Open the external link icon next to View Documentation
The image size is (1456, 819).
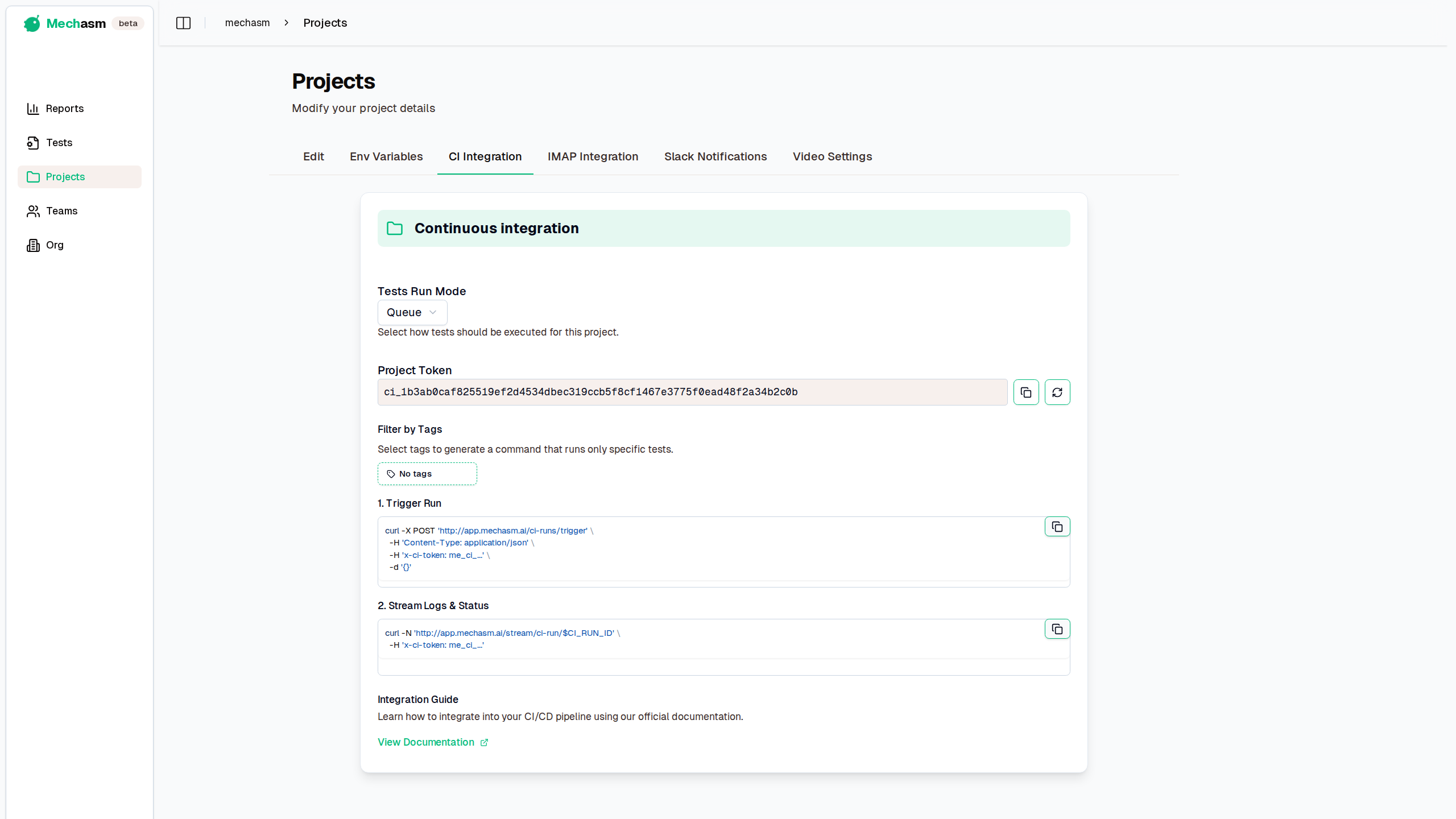coord(484,742)
